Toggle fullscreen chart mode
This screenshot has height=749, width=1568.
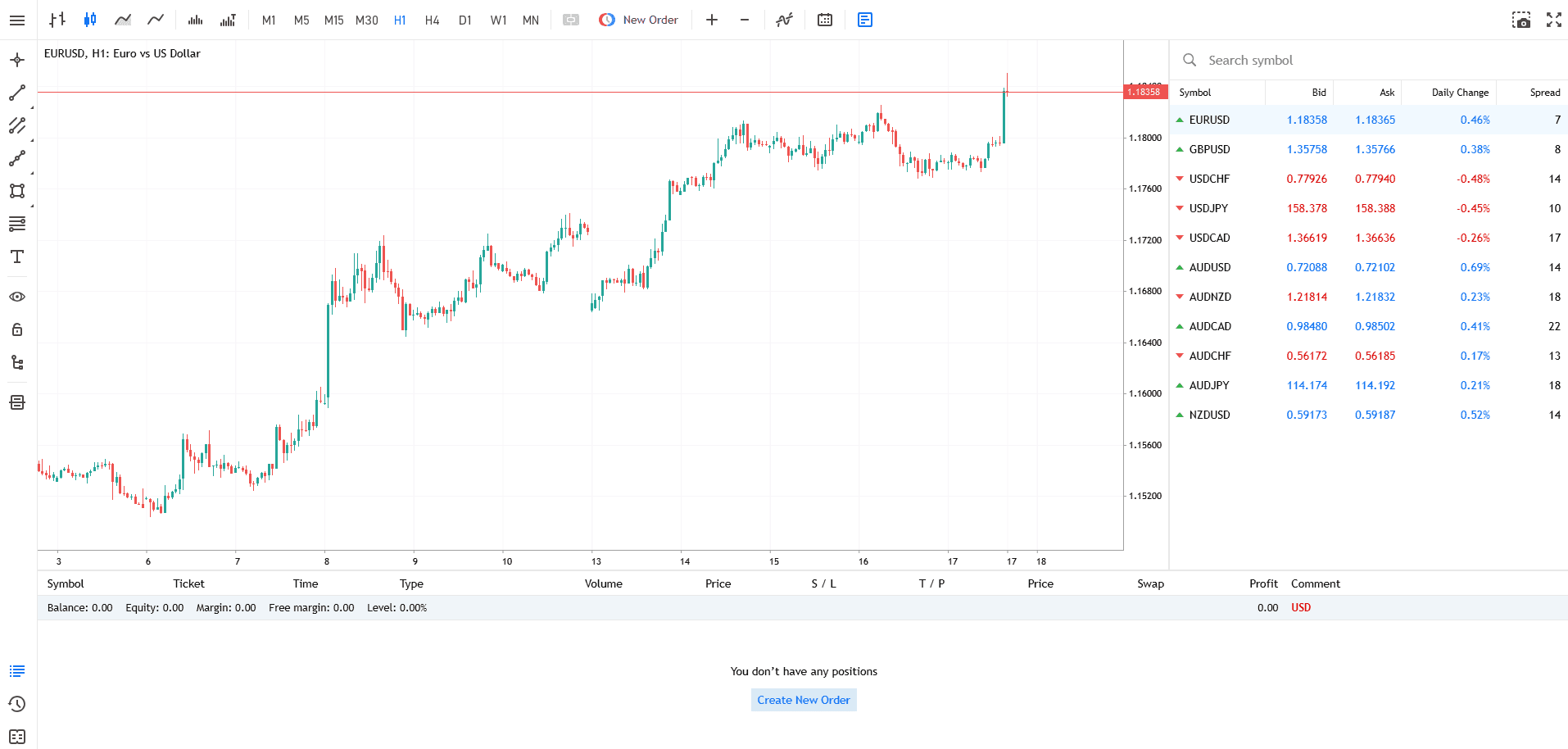click(1553, 20)
